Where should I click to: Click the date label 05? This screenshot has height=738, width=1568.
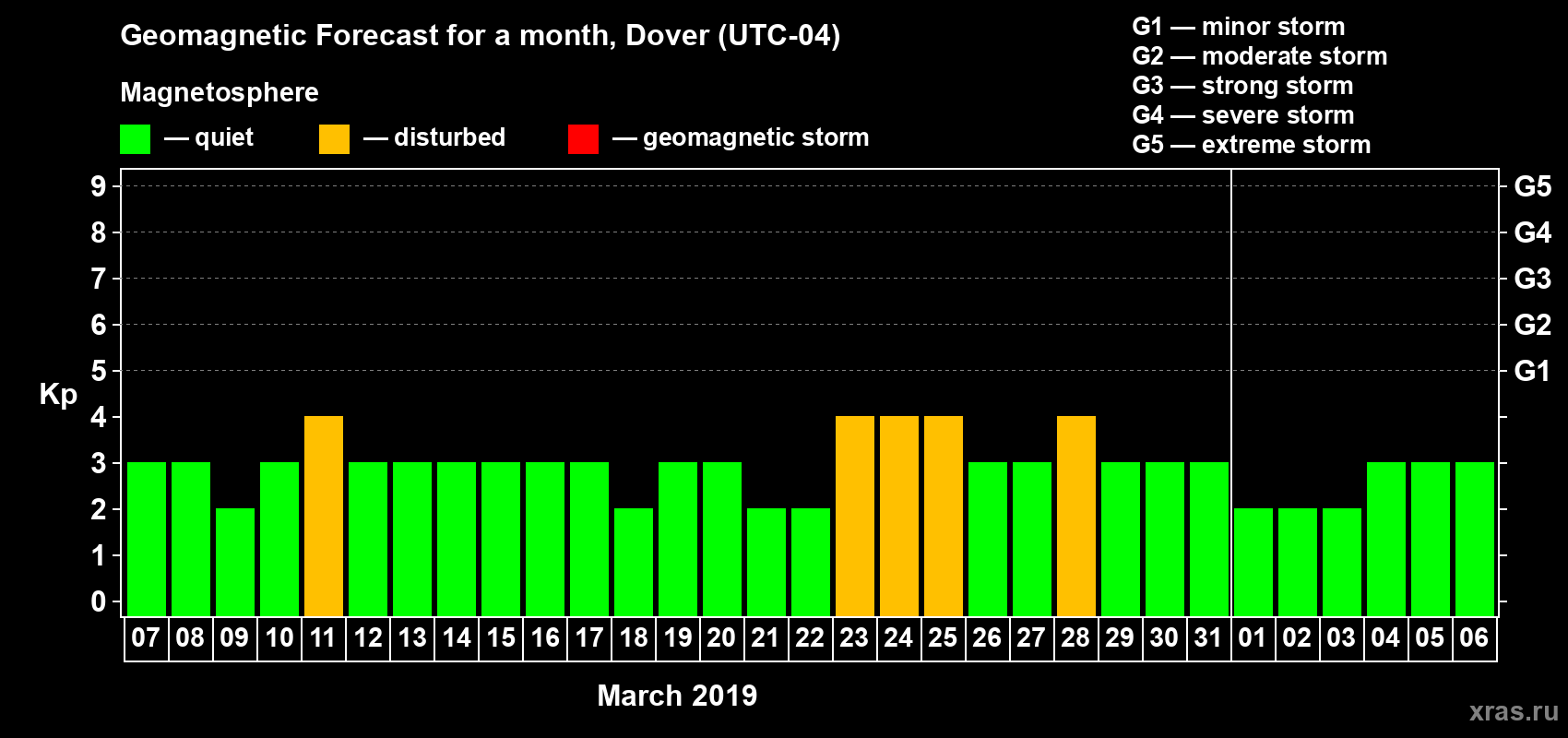[1430, 638]
